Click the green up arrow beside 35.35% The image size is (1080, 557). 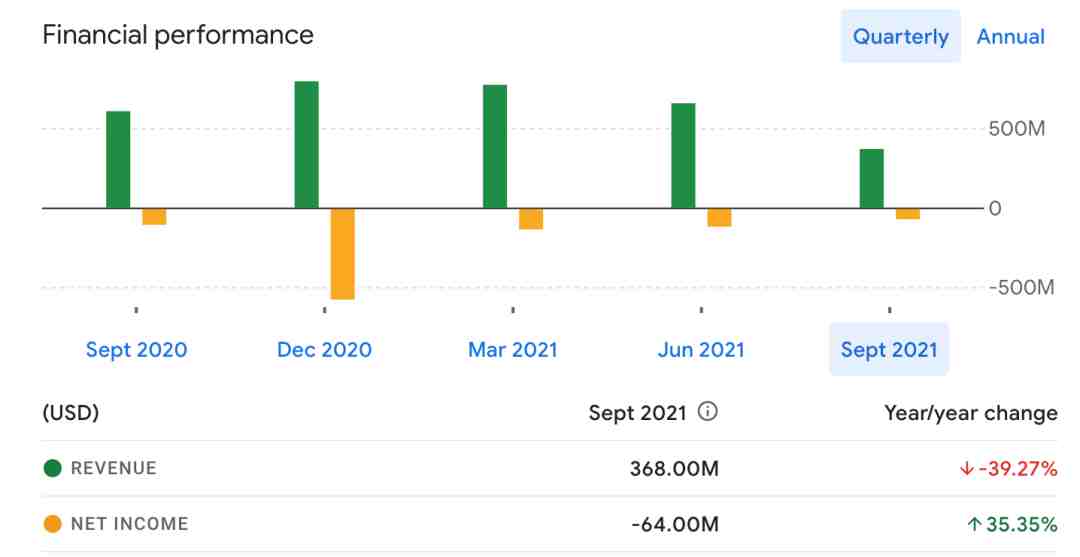(974, 525)
